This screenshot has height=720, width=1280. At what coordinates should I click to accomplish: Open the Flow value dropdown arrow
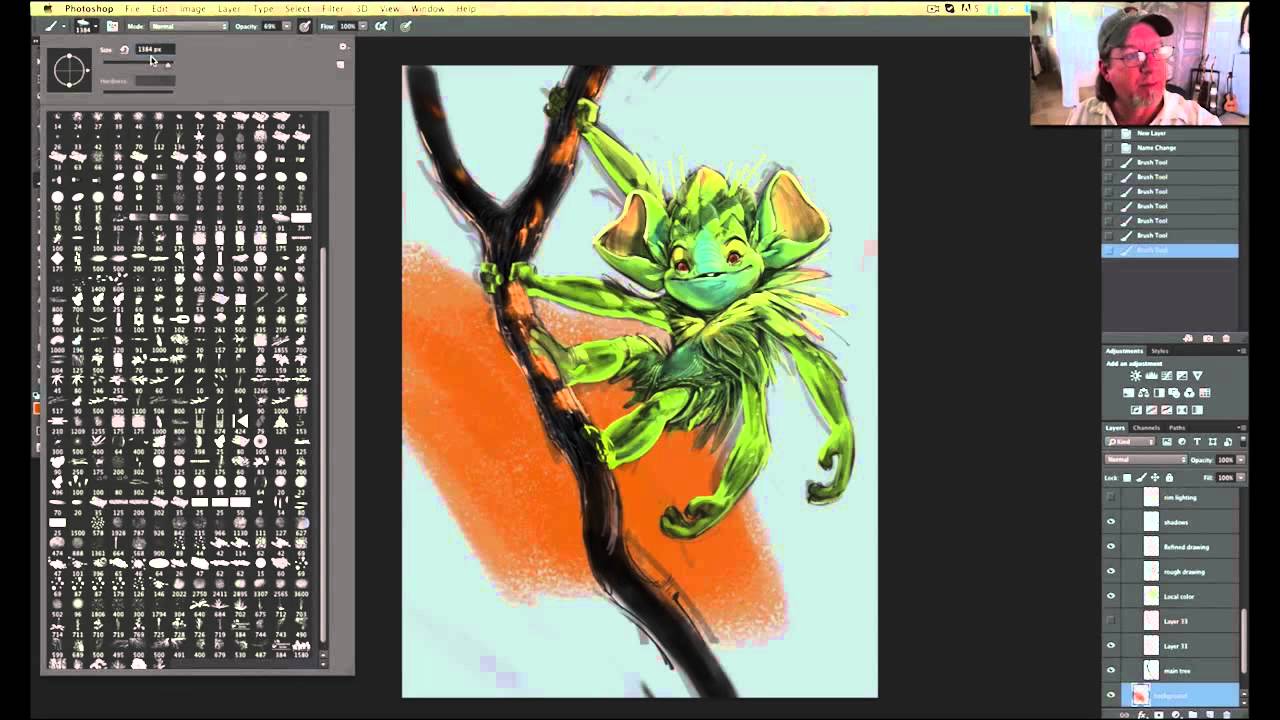362,26
